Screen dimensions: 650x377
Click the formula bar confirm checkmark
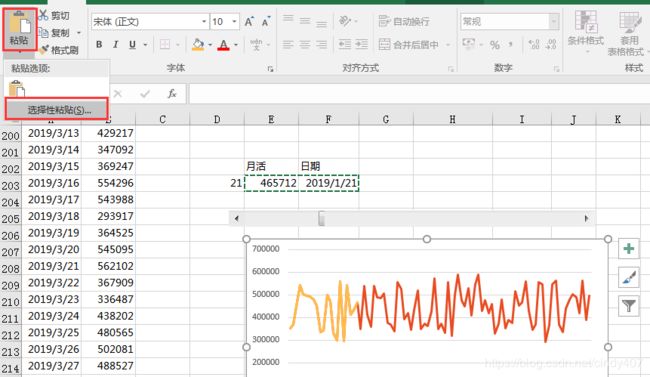click(145, 94)
